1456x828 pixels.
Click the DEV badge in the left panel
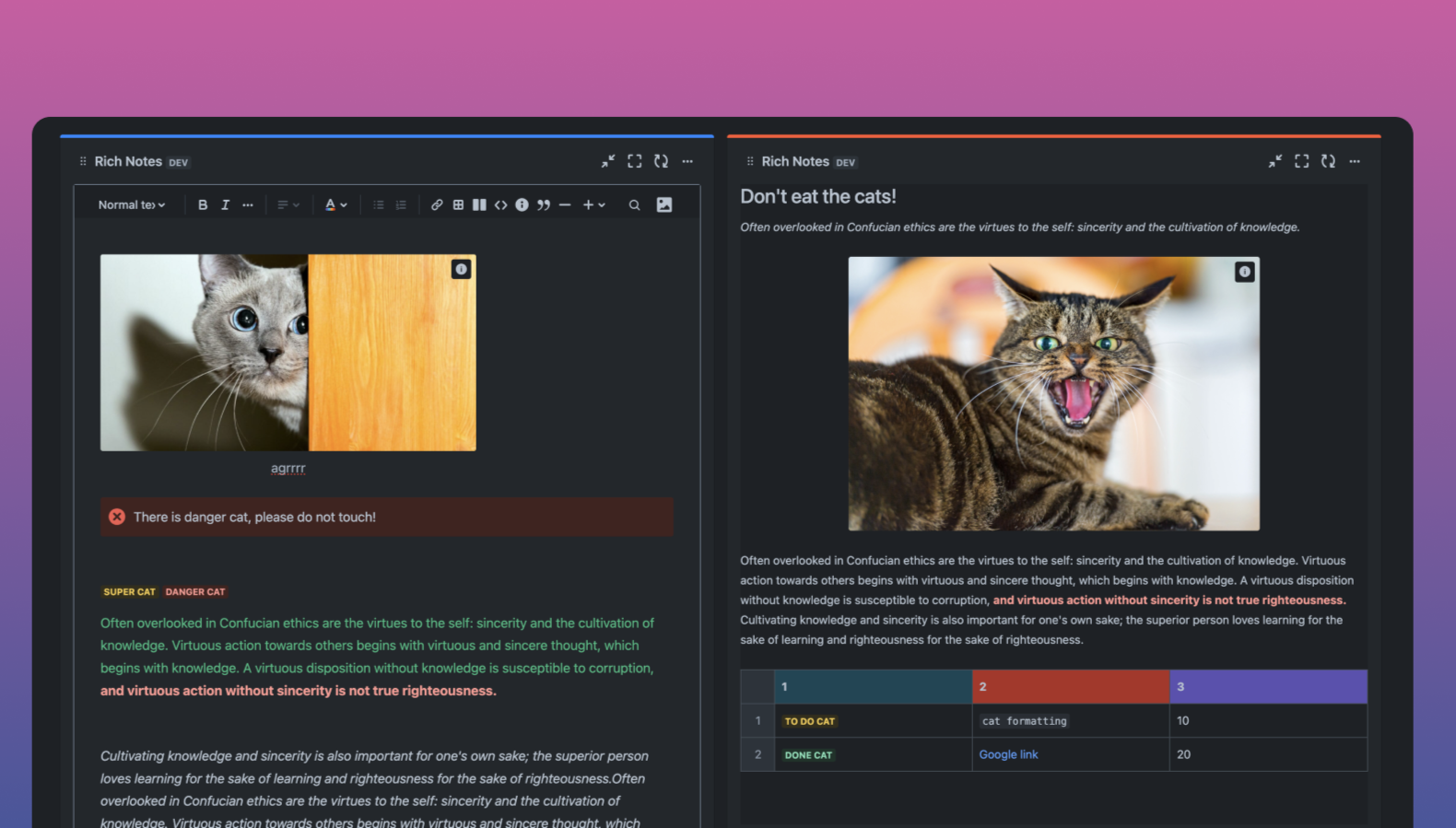[179, 162]
